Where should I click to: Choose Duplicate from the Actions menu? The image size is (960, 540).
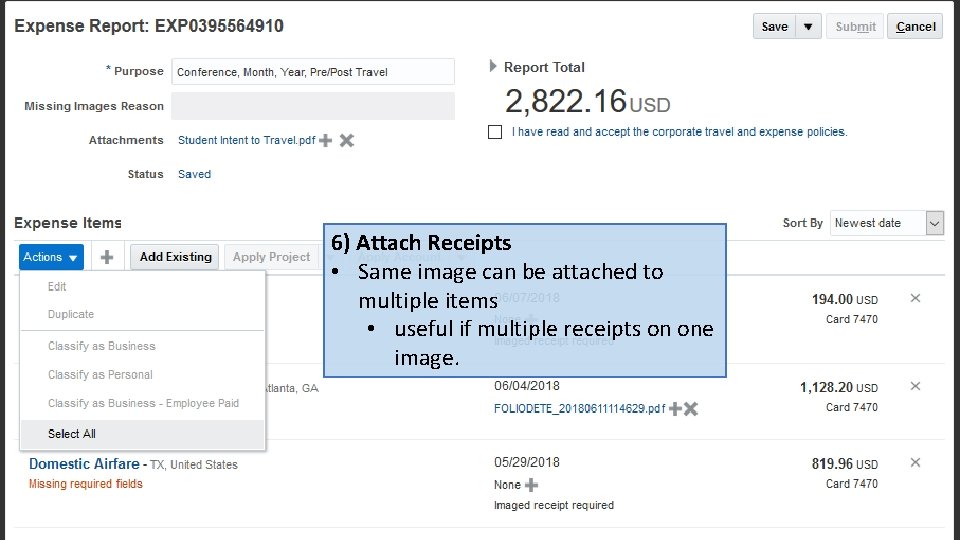click(71, 314)
